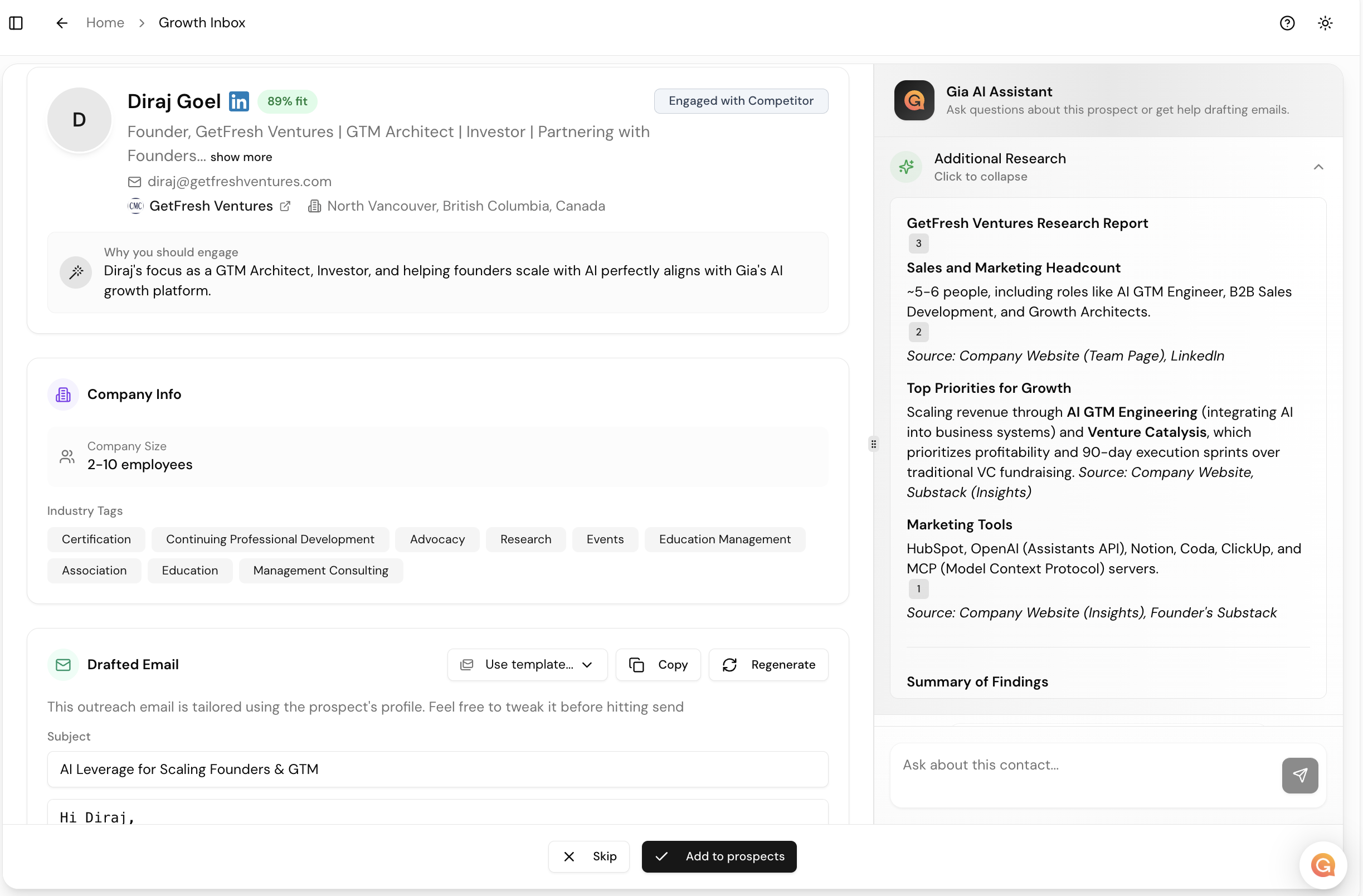Expand Diraj's headline with show more
Viewport: 1363px width, 896px height.
(241, 157)
